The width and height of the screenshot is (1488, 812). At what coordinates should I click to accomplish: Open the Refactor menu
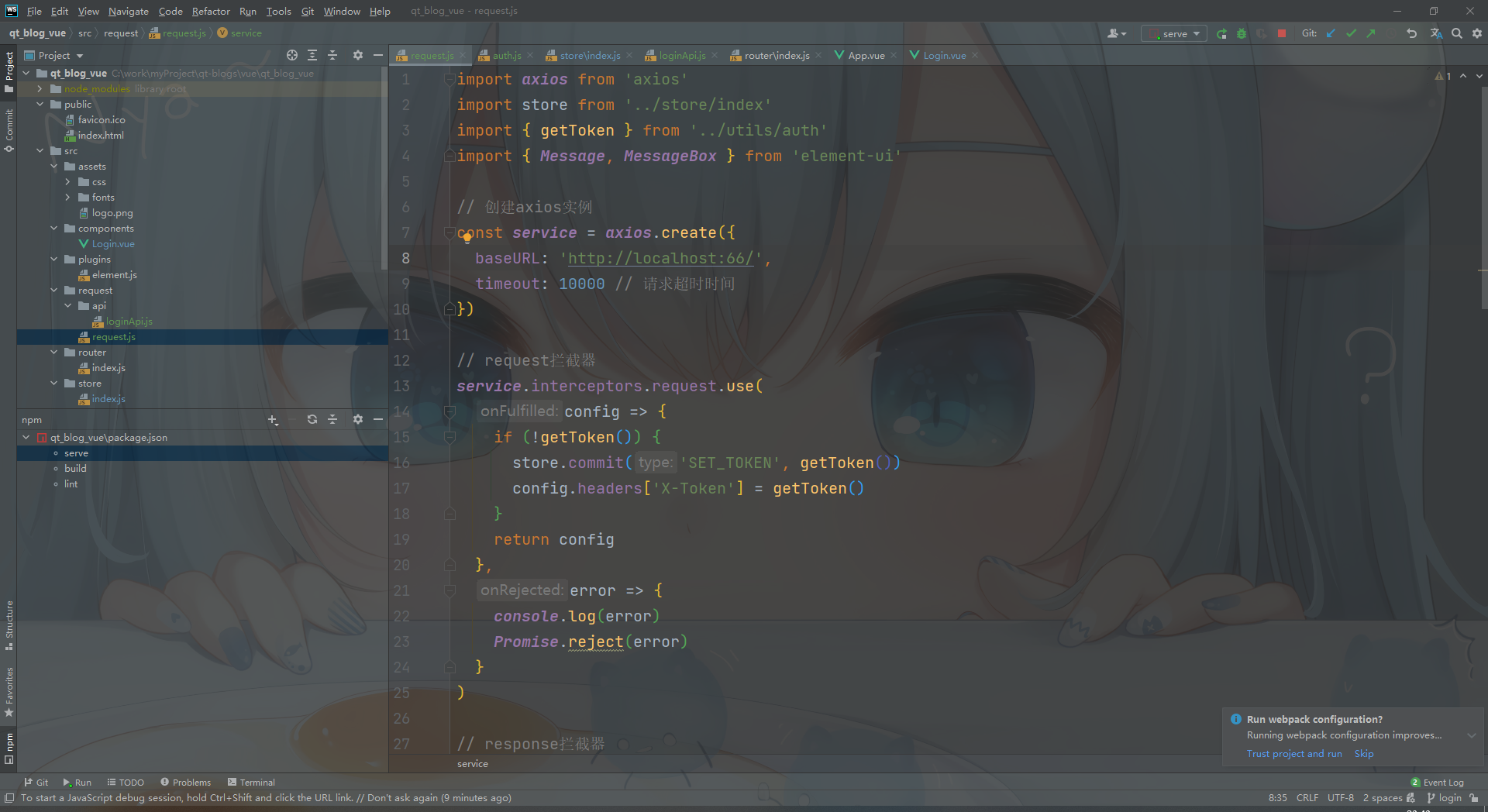pos(211,12)
